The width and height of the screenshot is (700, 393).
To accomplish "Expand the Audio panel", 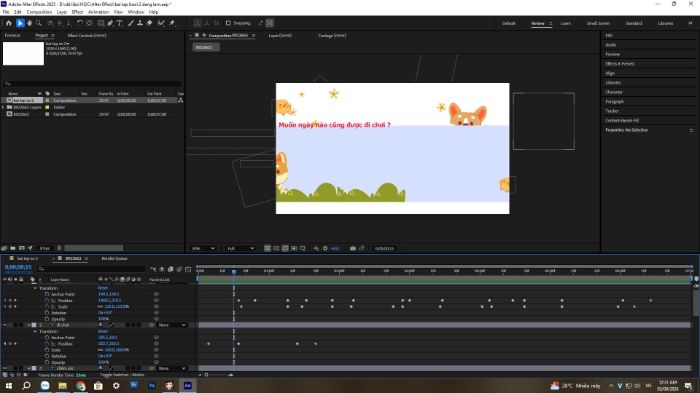I will click(x=611, y=45).
